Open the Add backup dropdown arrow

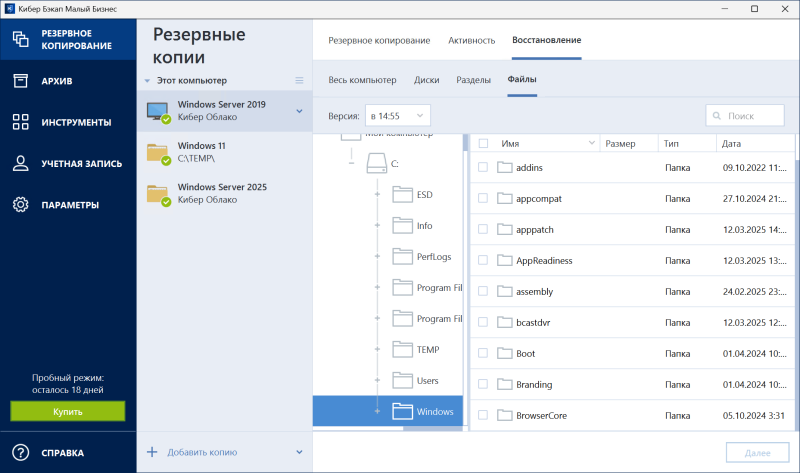click(299, 452)
